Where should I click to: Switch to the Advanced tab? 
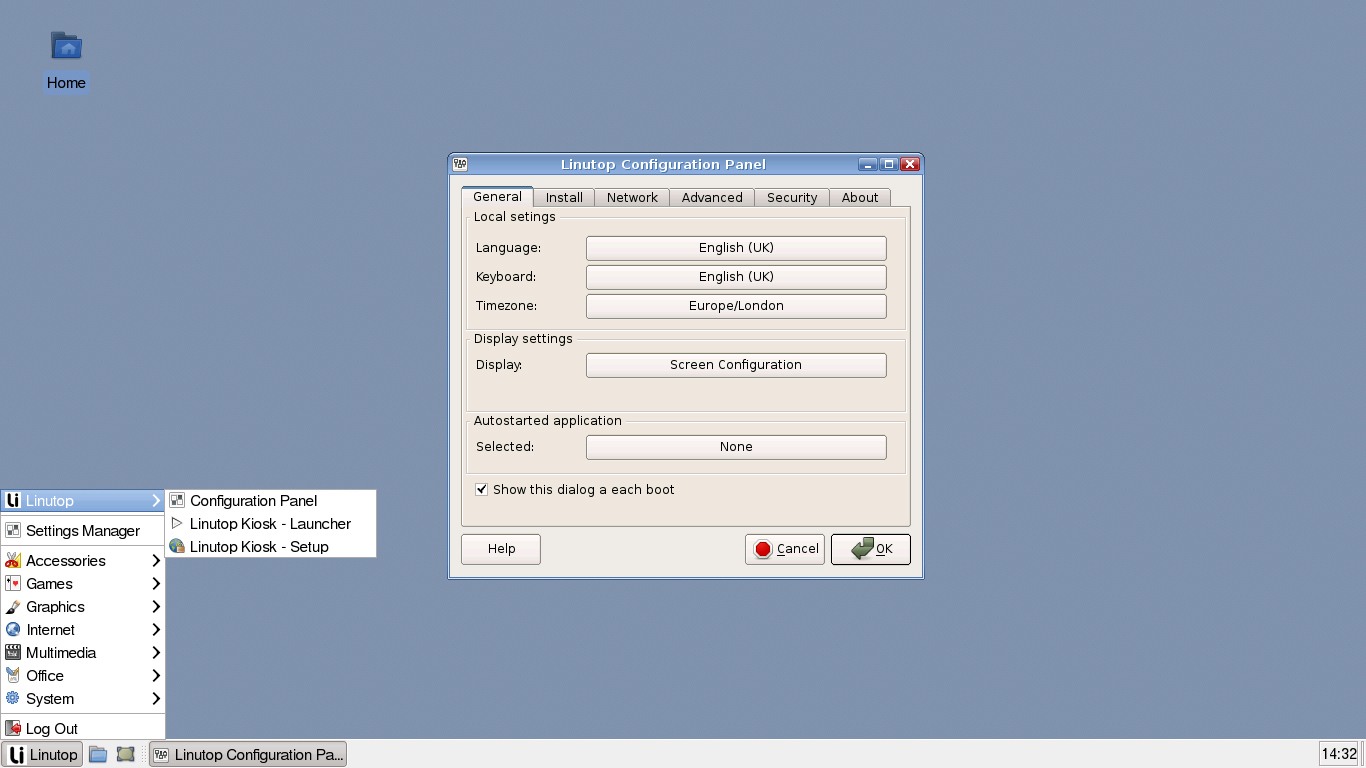pos(712,198)
